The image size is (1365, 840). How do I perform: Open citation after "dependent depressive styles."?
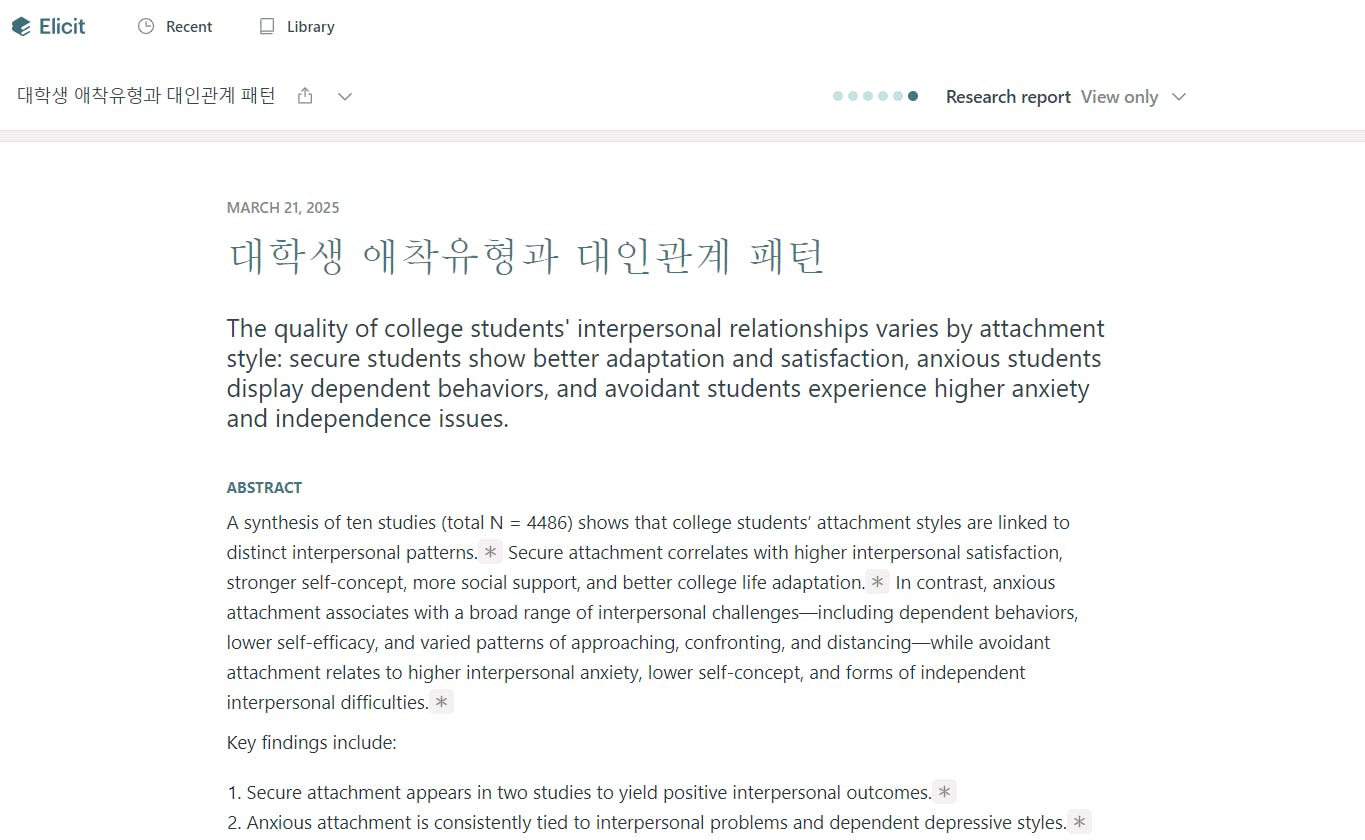click(1079, 822)
